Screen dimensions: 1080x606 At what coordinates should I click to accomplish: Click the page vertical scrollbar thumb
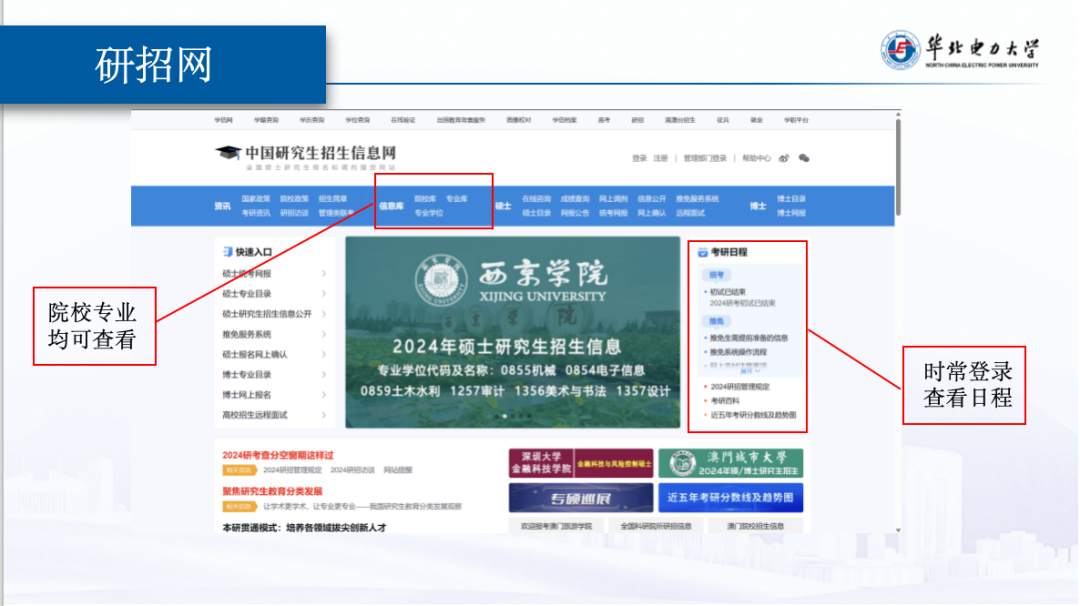pos(898,167)
